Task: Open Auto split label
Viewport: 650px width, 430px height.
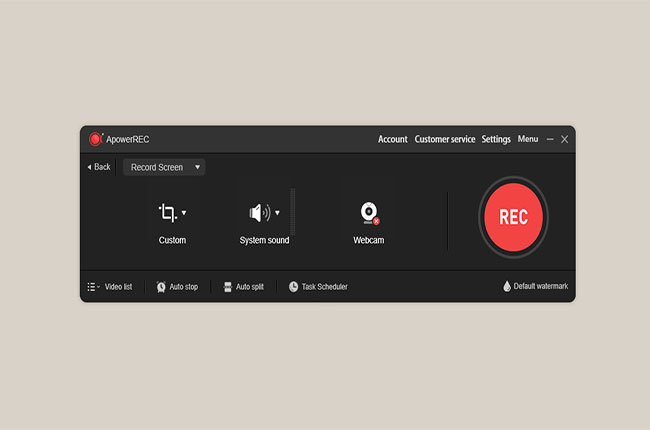Action: pyautogui.click(x=250, y=287)
